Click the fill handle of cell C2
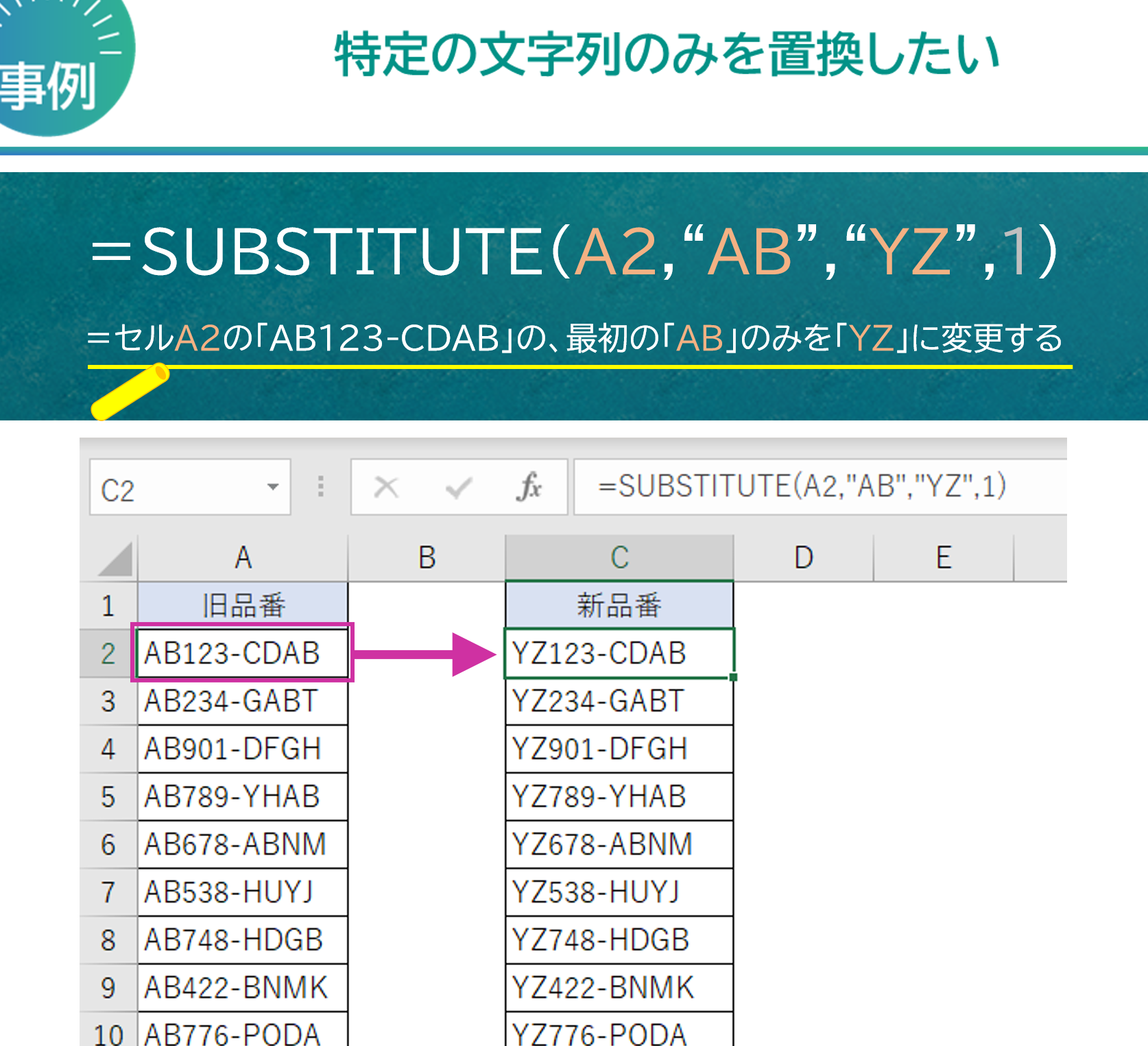Viewport: 1148px width, 1046px height. pos(733,677)
